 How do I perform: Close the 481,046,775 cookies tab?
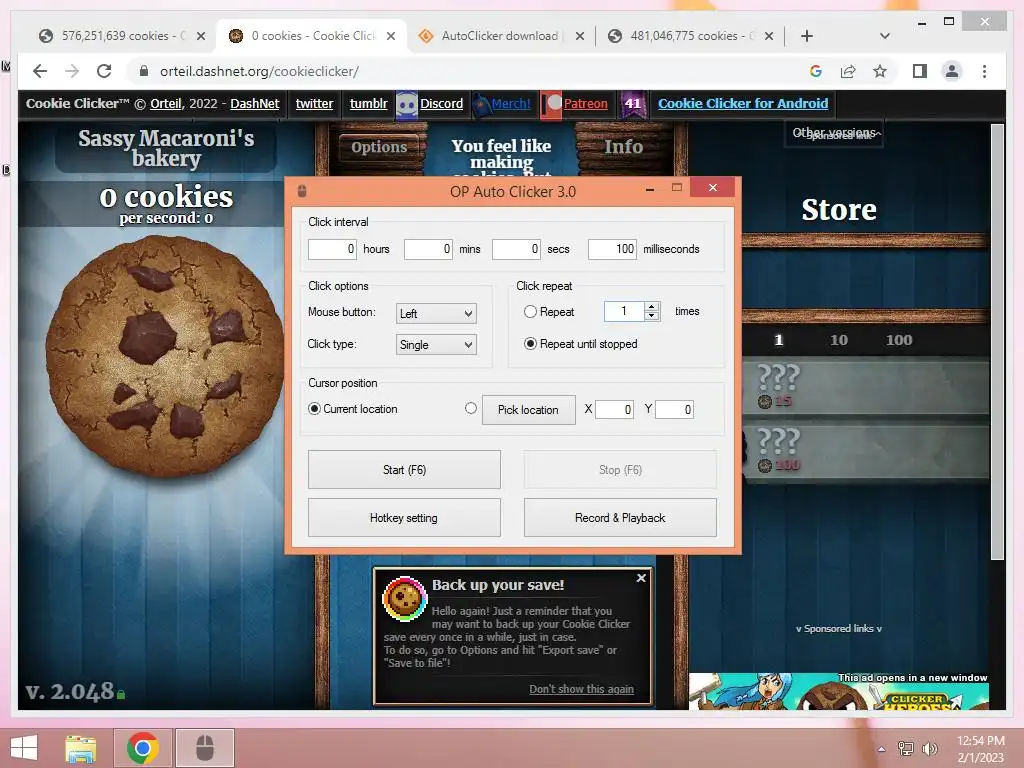pyautogui.click(x=769, y=36)
